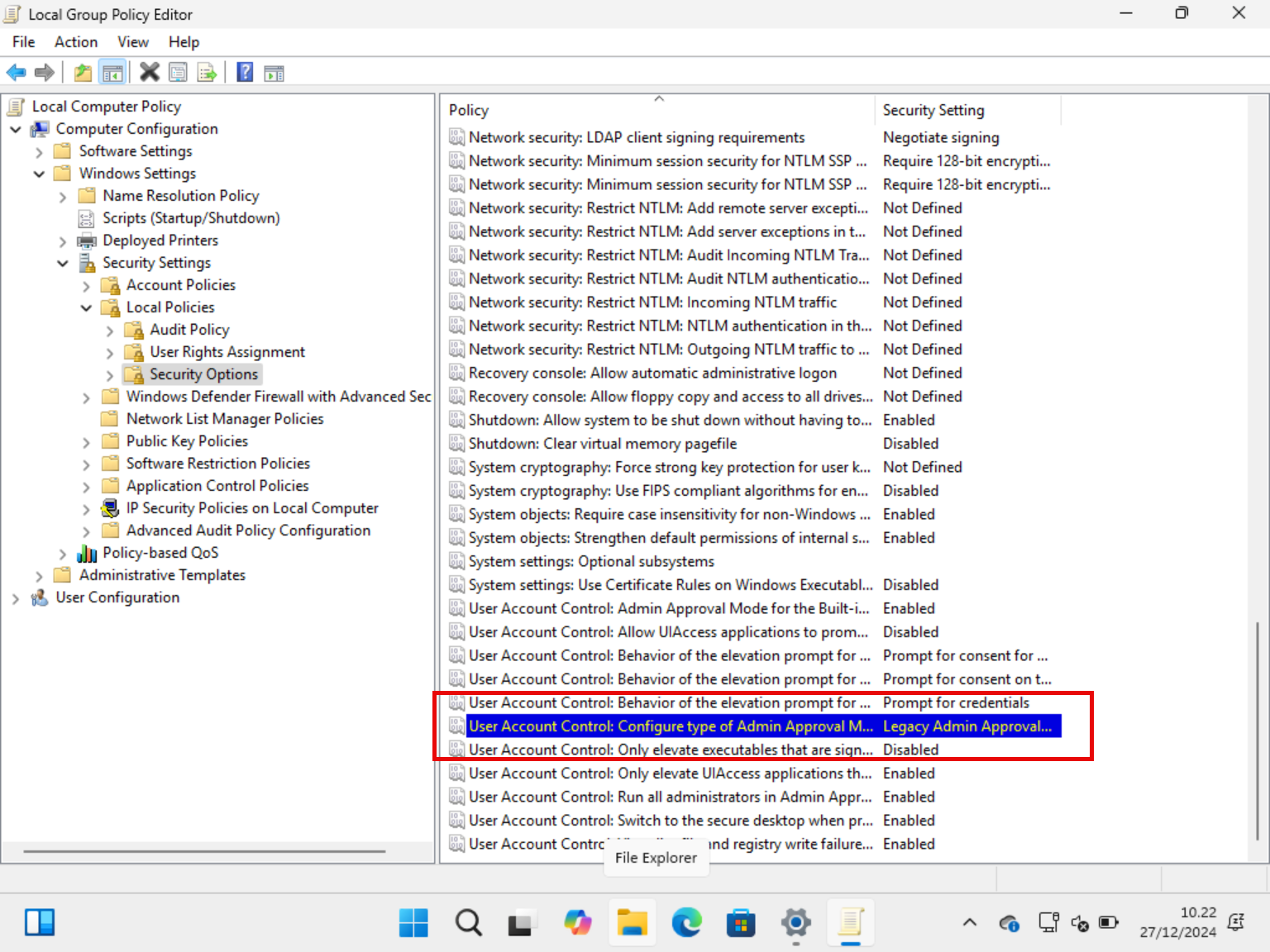Open the View menu
1270x952 pixels.
pos(132,42)
